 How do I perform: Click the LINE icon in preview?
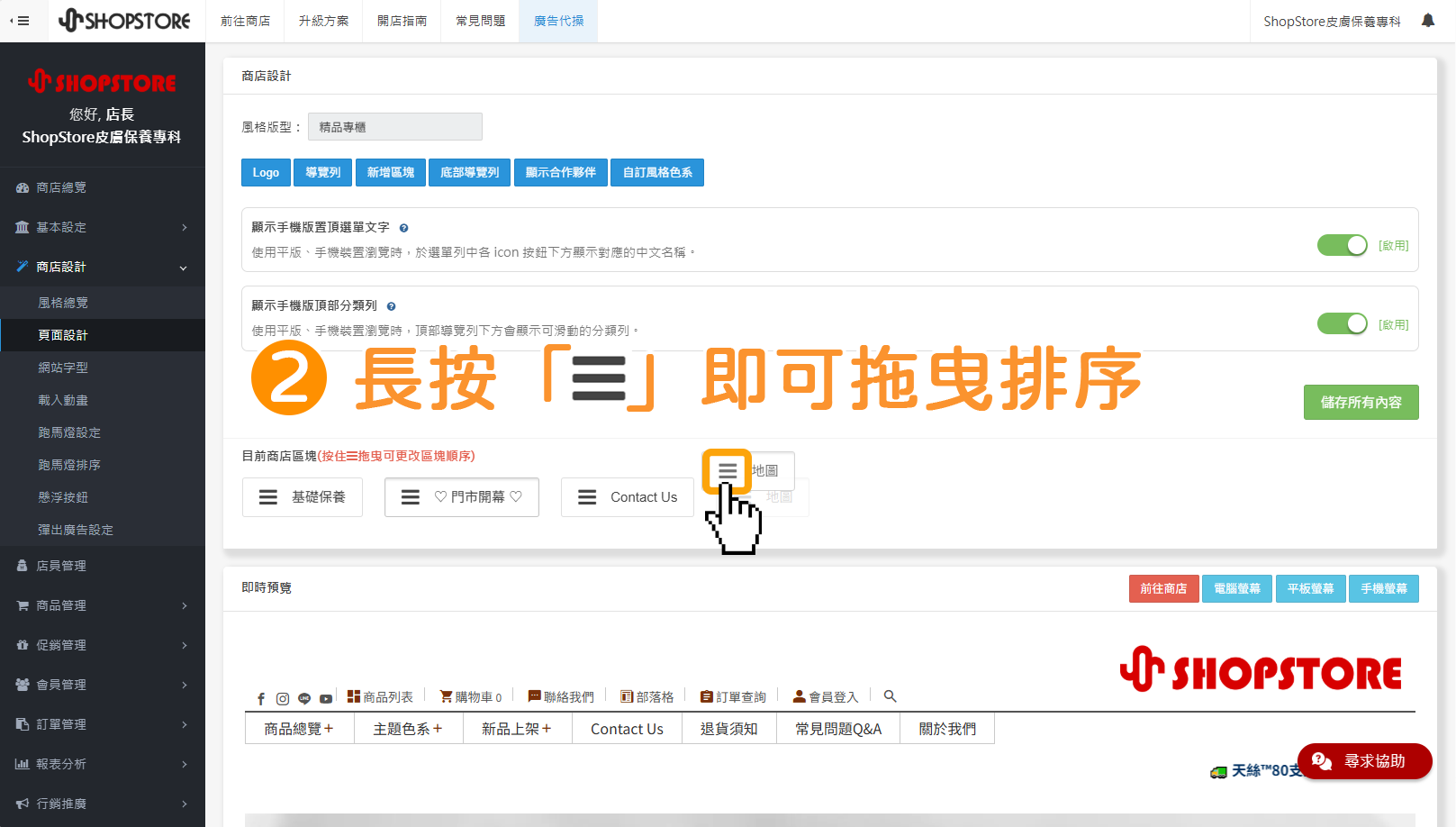pos(304,698)
